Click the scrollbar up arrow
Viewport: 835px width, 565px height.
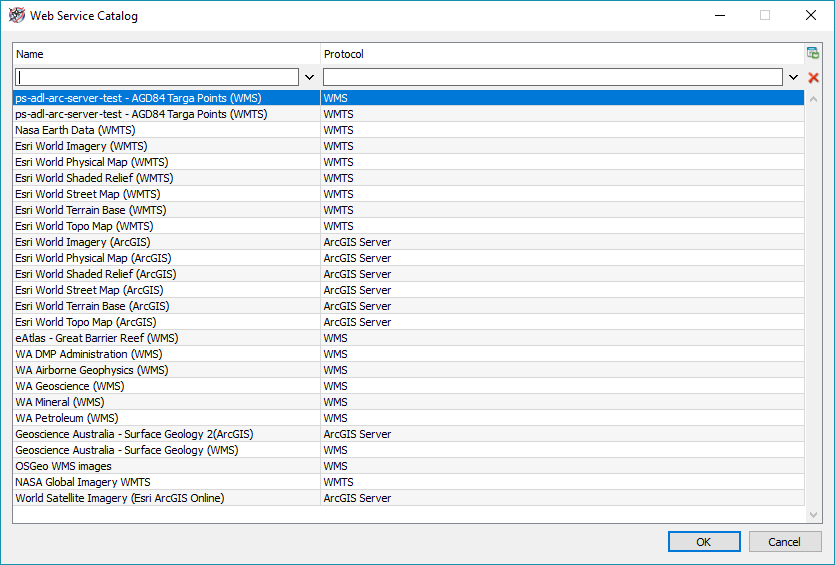(x=813, y=99)
